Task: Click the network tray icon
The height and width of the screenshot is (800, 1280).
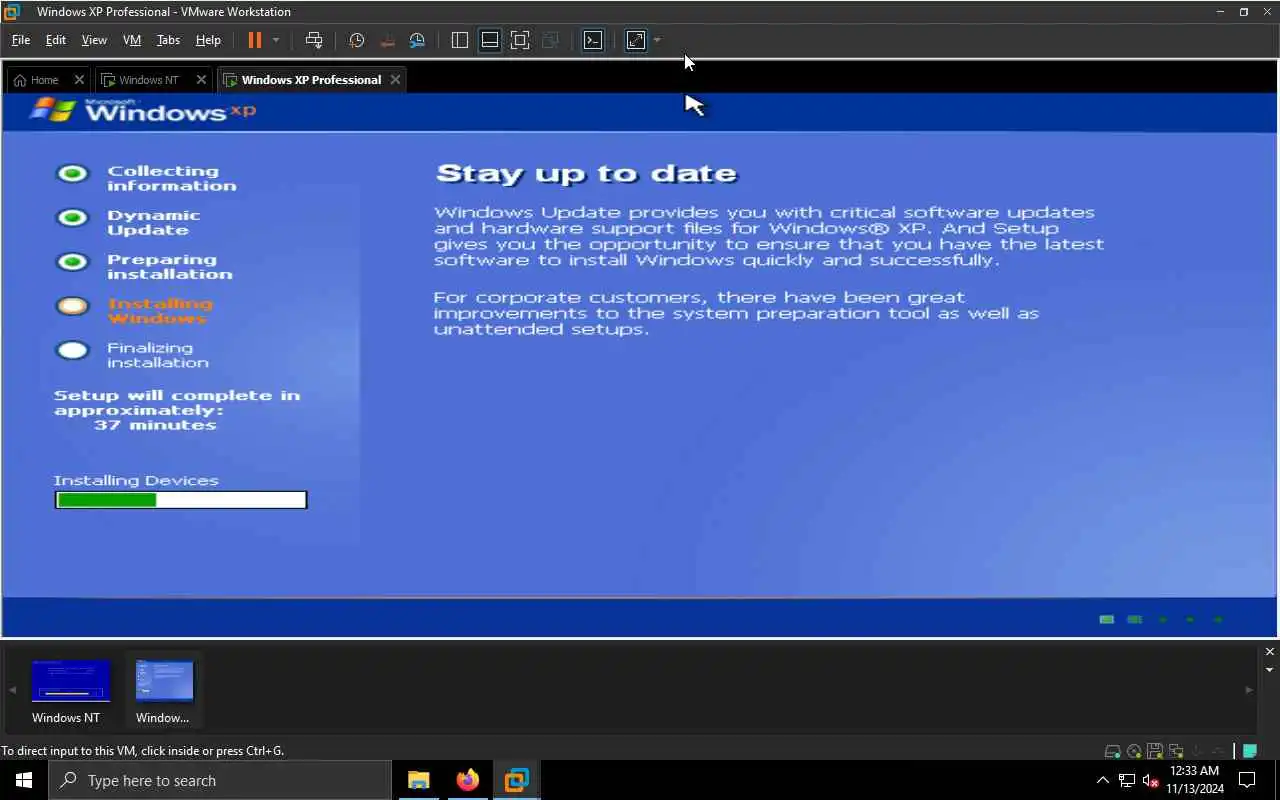Action: tap(1127, 780)
